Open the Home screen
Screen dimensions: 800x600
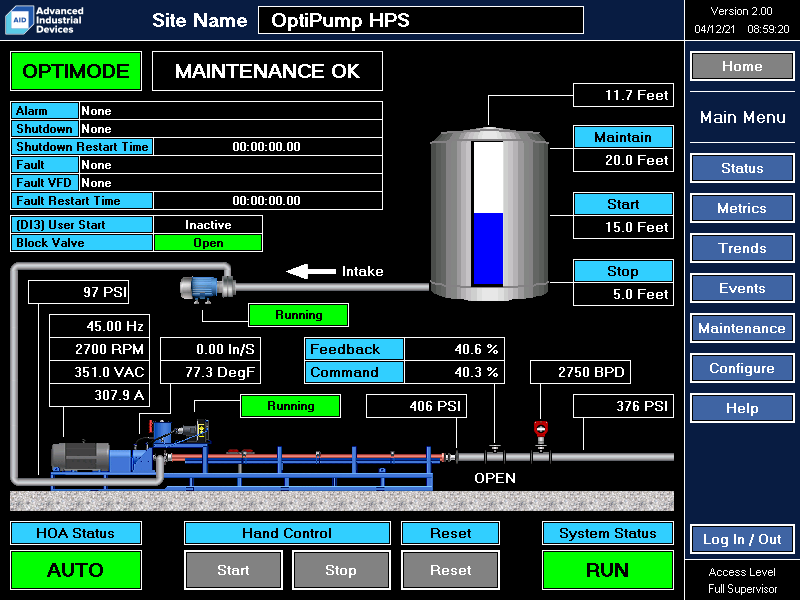click(x=742, y=66)
